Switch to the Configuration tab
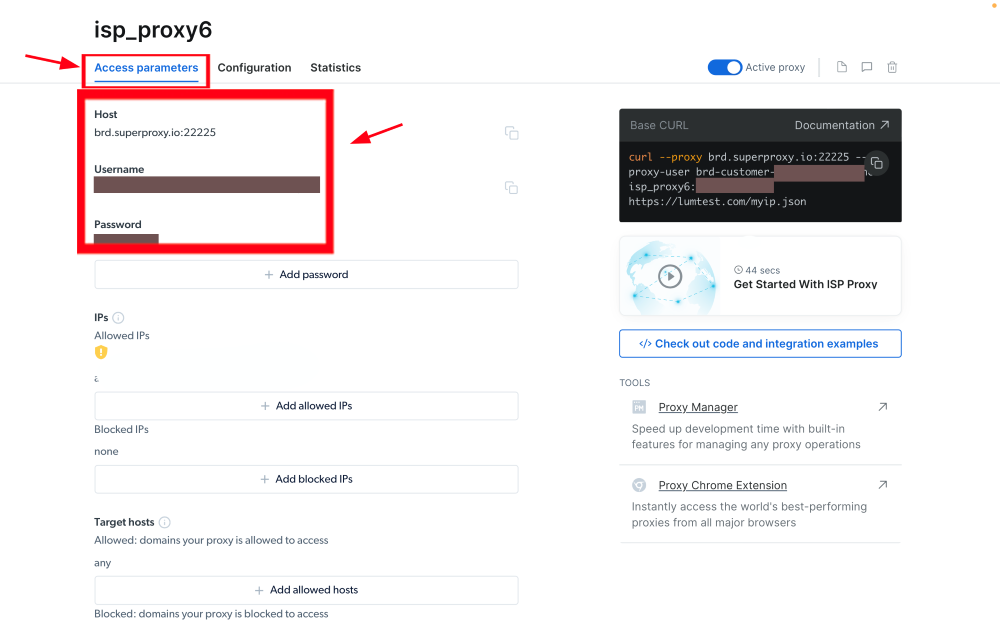The image size is (1000, 625). pos(254,67)
